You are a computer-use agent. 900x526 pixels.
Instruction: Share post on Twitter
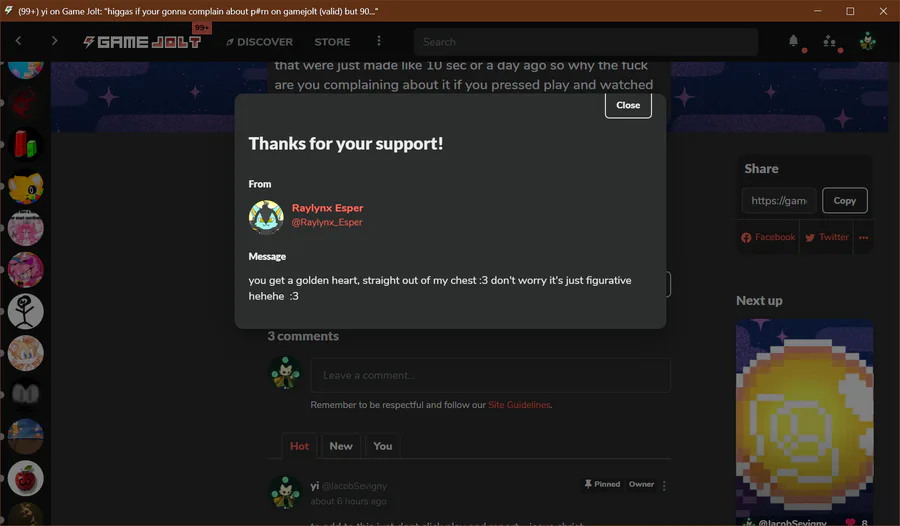click(827, 237)
